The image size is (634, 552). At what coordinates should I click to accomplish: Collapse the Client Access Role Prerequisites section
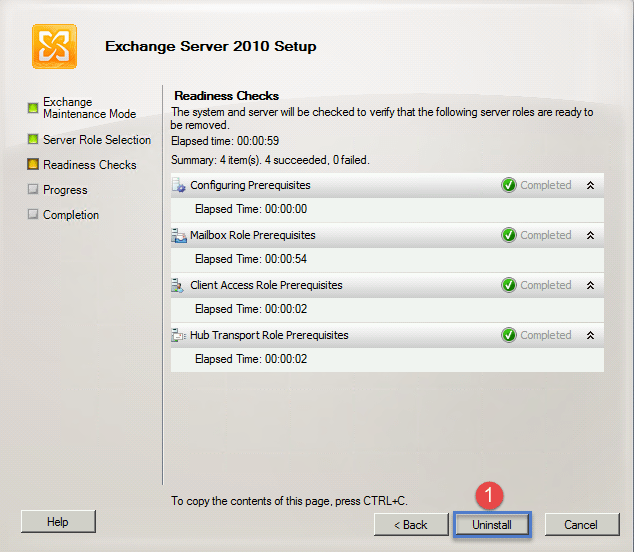tap(590, 286)
